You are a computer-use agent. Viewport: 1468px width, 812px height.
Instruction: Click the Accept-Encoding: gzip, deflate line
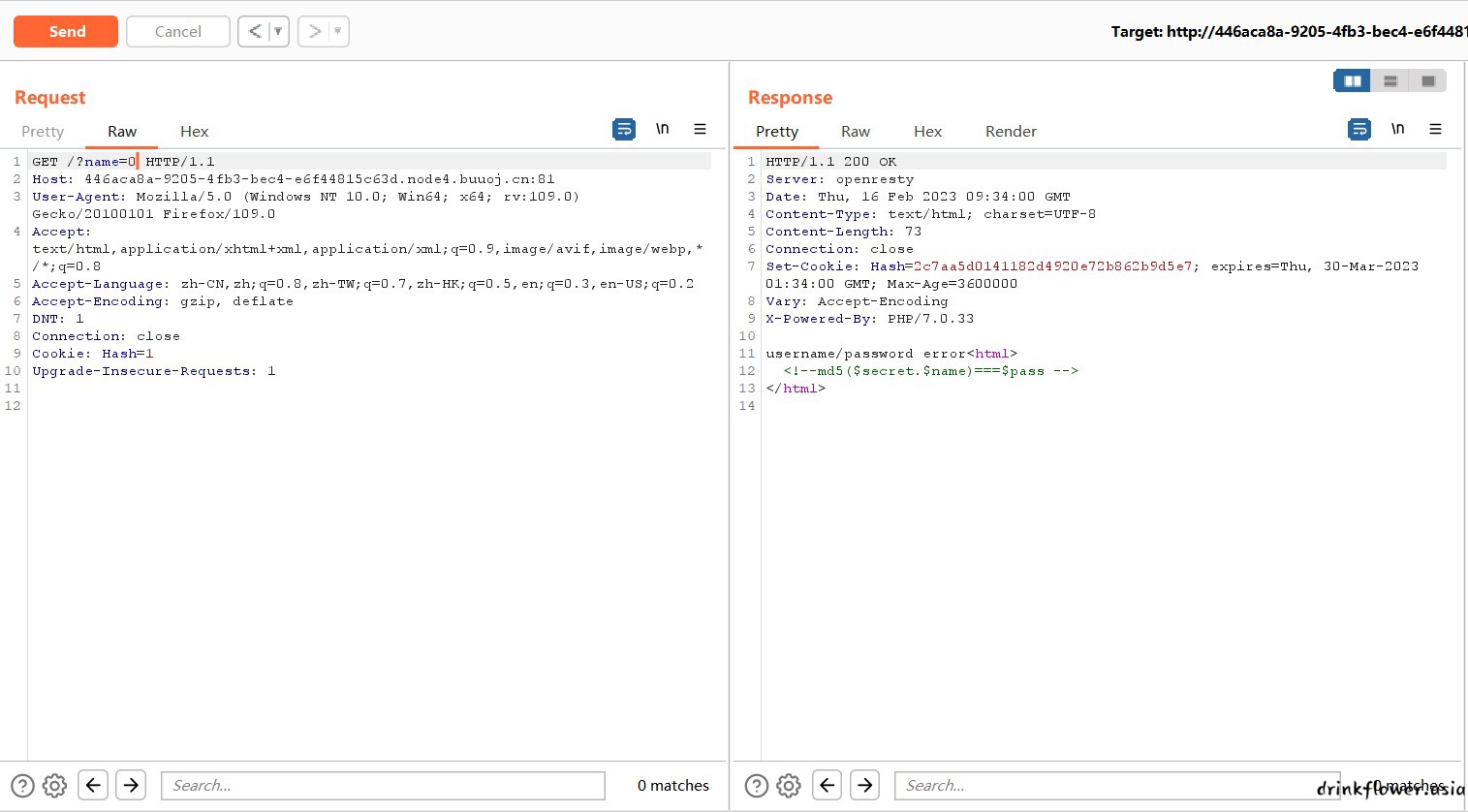(x=163, y=301)
